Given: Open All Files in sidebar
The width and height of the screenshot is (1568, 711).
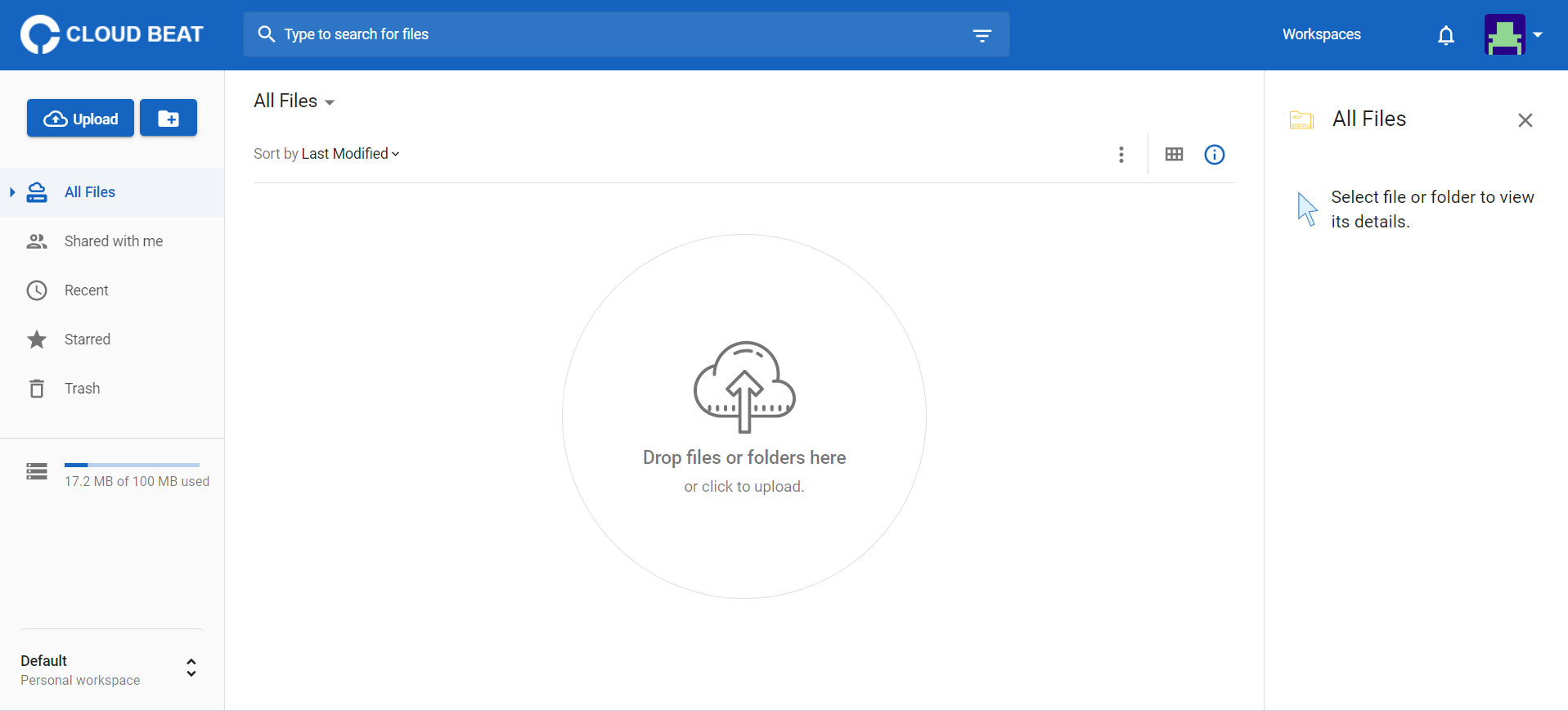Looking at the screenshot, I should [112, 192].
